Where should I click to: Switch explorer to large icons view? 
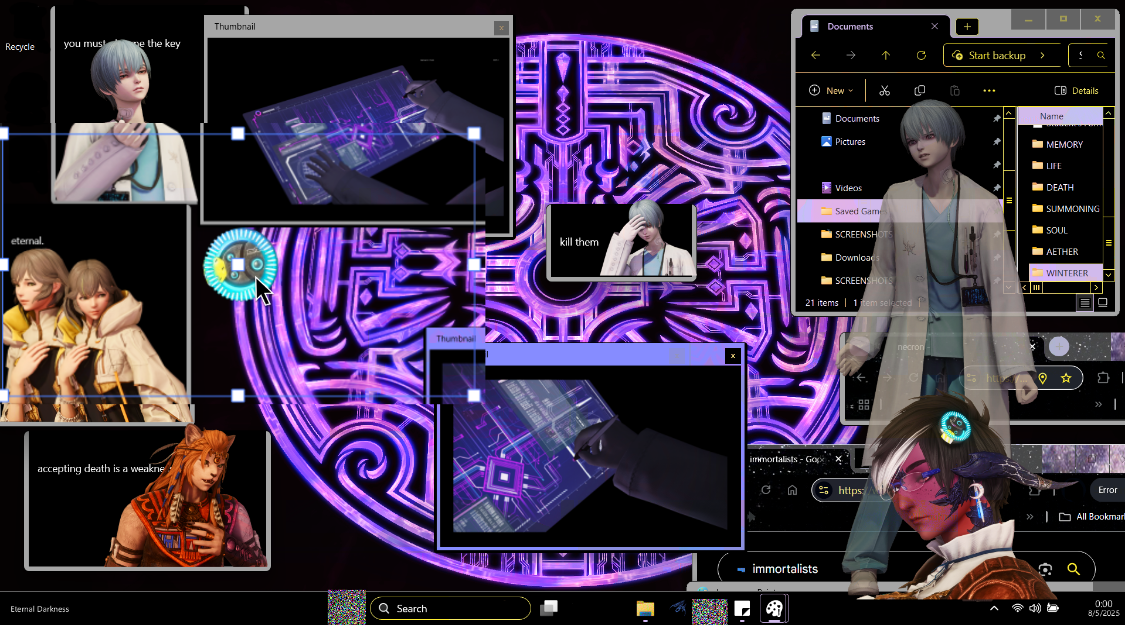click(x=1103, y=303)
